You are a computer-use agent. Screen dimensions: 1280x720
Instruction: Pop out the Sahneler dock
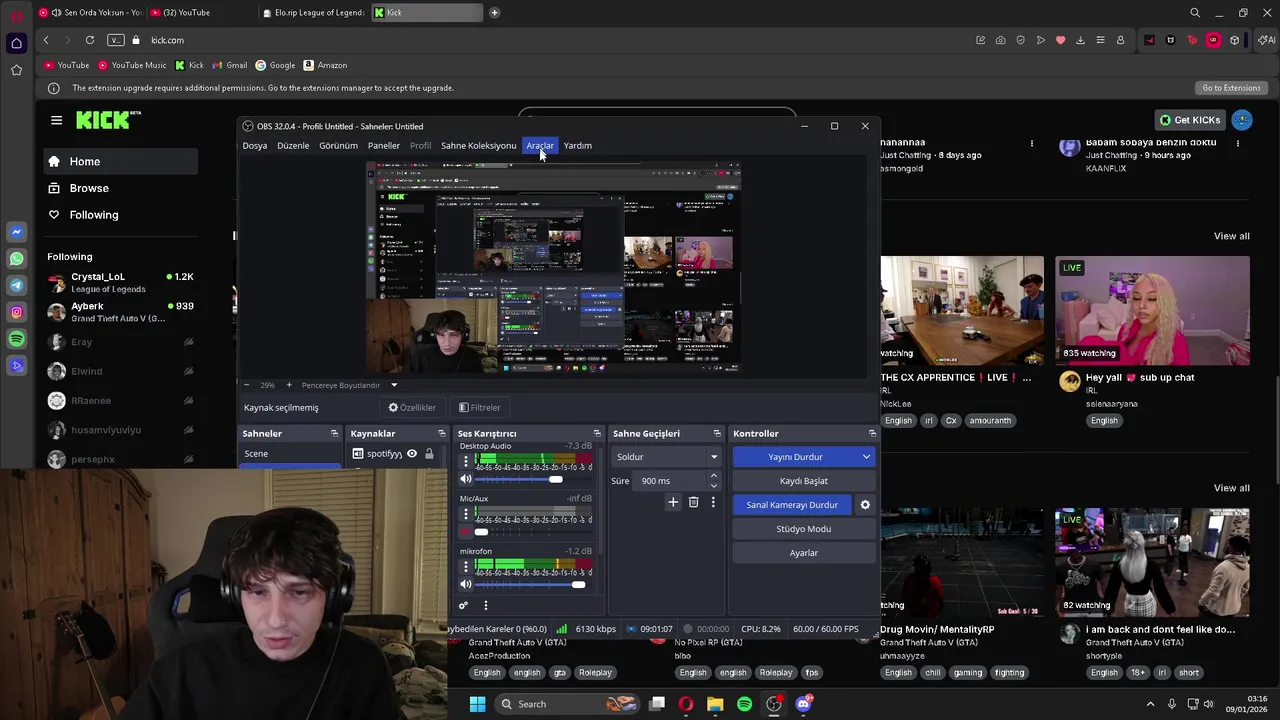(x=334, y=433)
